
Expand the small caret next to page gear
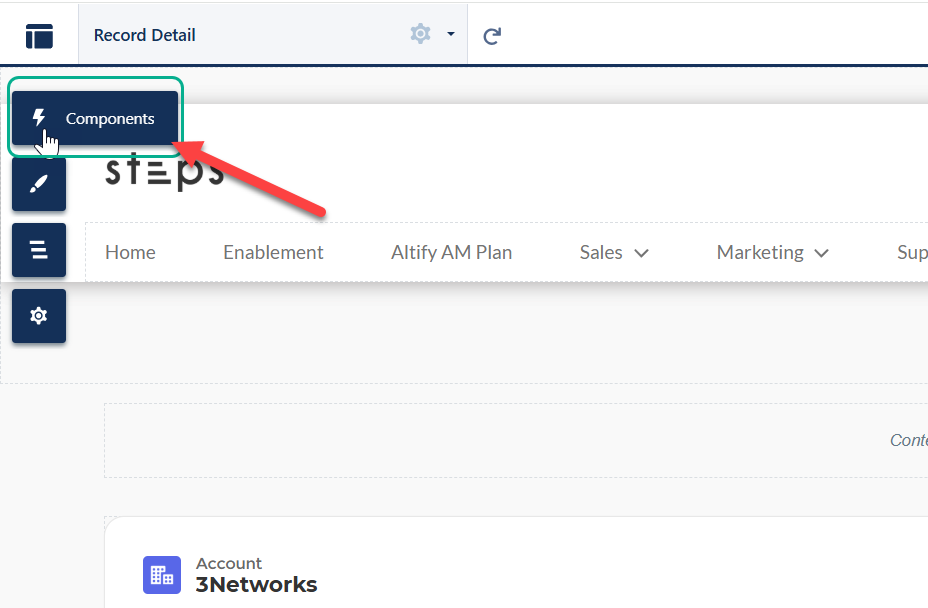point(451,34)
